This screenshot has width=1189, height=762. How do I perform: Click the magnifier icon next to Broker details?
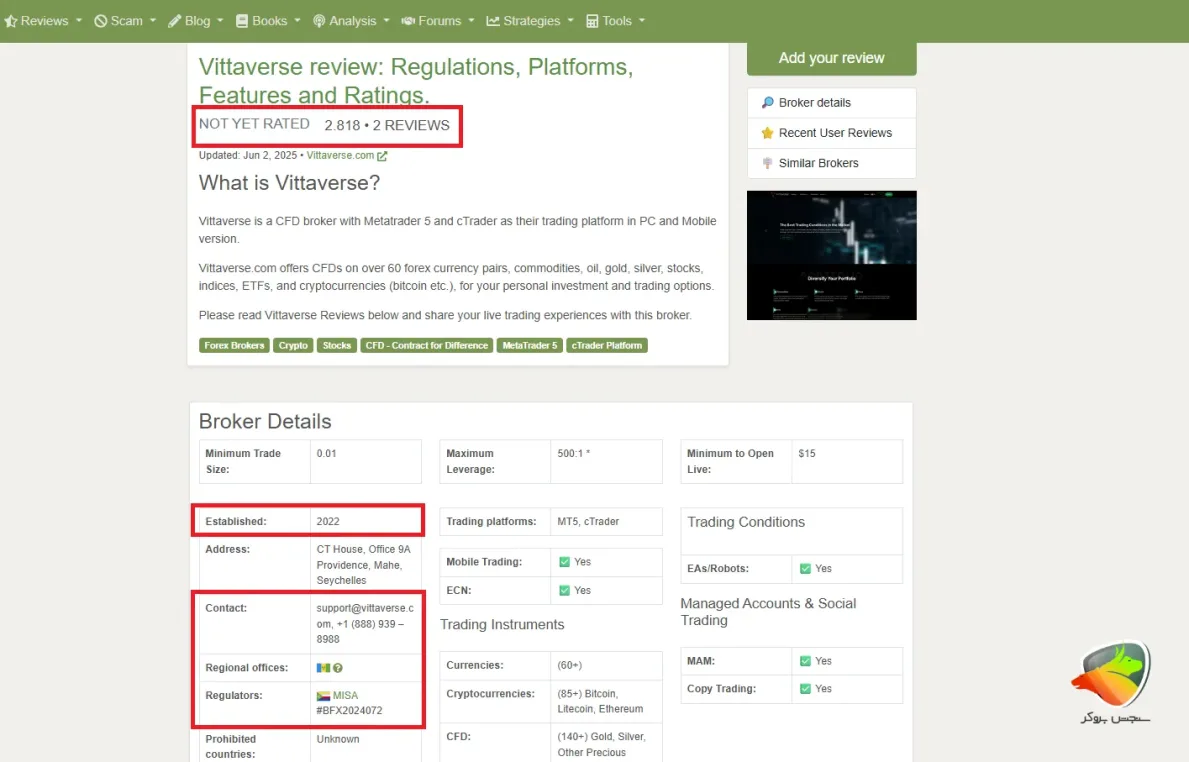(x=767, y=102)
